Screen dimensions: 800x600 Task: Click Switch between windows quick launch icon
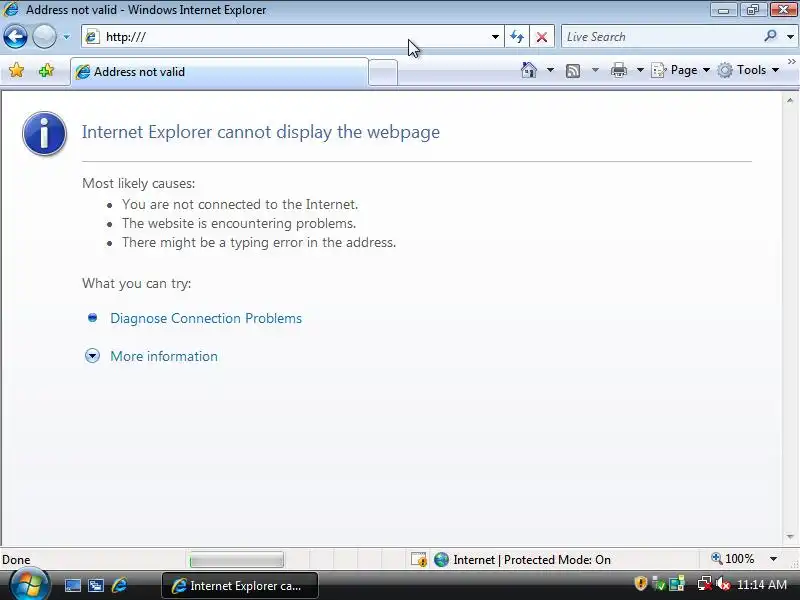[x=96, y=586]
